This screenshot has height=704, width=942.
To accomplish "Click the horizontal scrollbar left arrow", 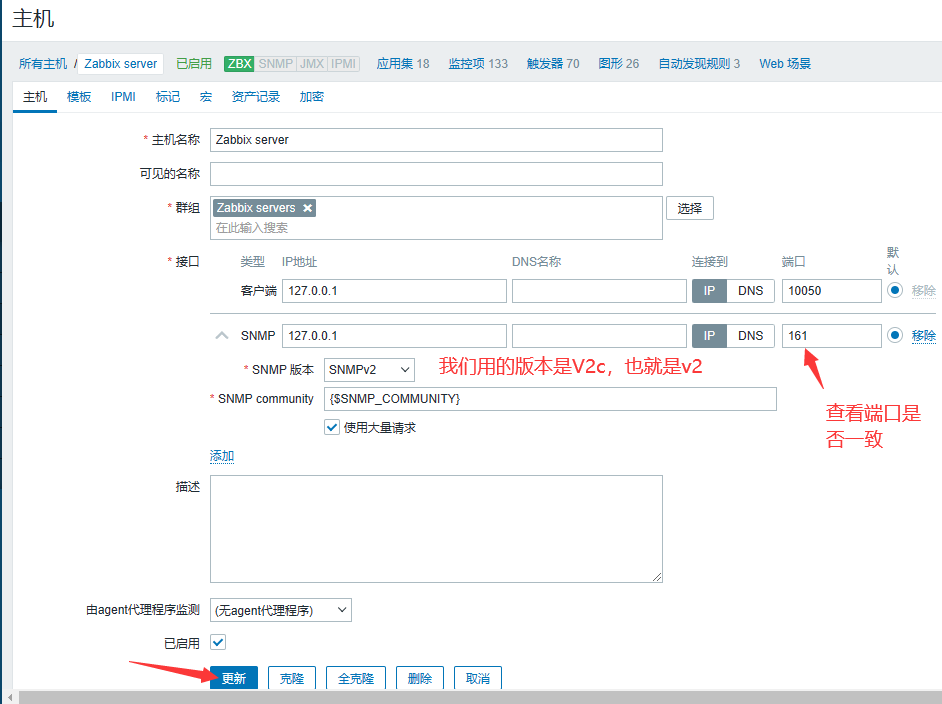I will coord(10,697).
